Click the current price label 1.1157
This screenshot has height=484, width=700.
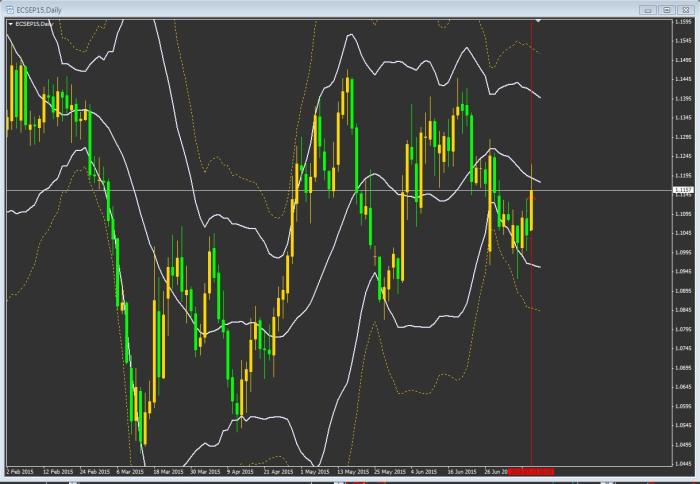pyautogui.click(x=683, y=190)
